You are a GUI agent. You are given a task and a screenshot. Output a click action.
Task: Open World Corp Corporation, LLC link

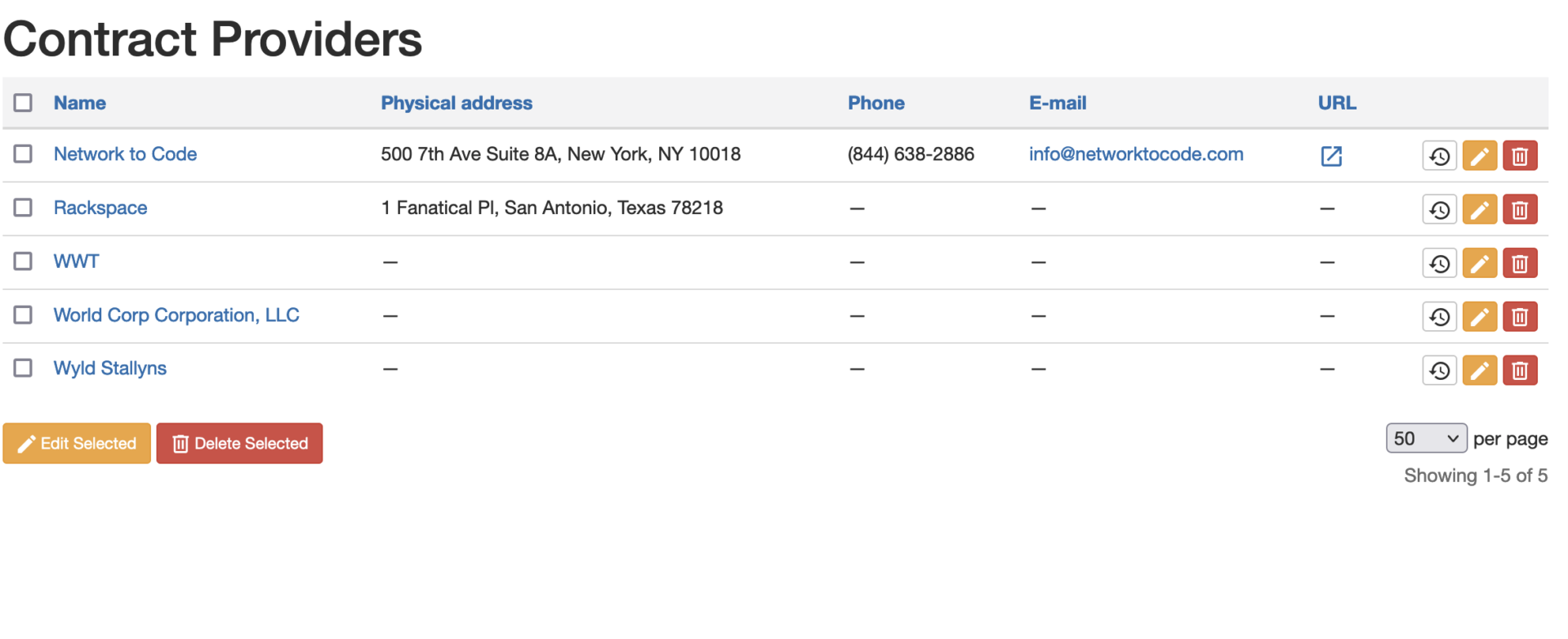click(x=176, y=315)
